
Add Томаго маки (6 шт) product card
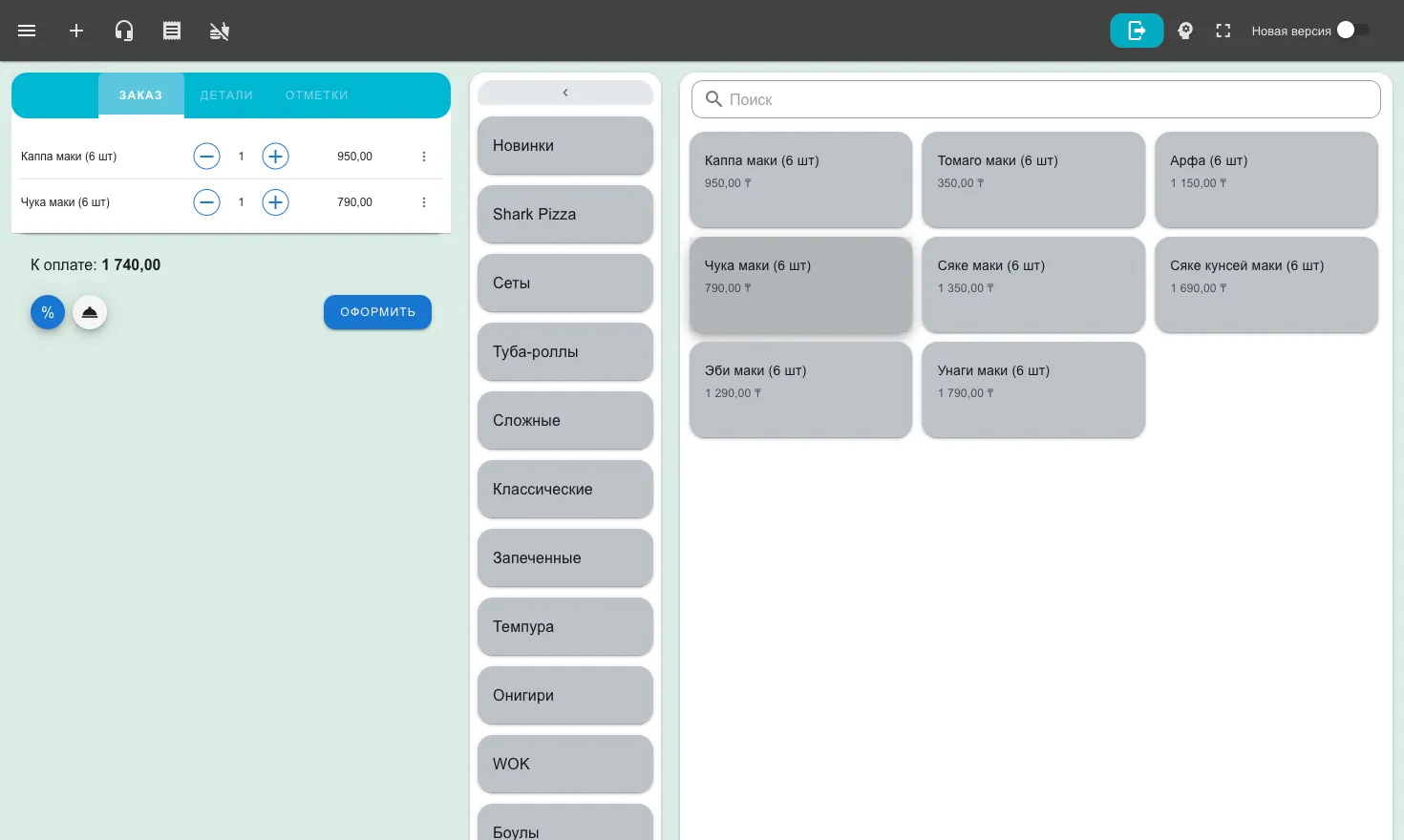(x=1033, y=179)
